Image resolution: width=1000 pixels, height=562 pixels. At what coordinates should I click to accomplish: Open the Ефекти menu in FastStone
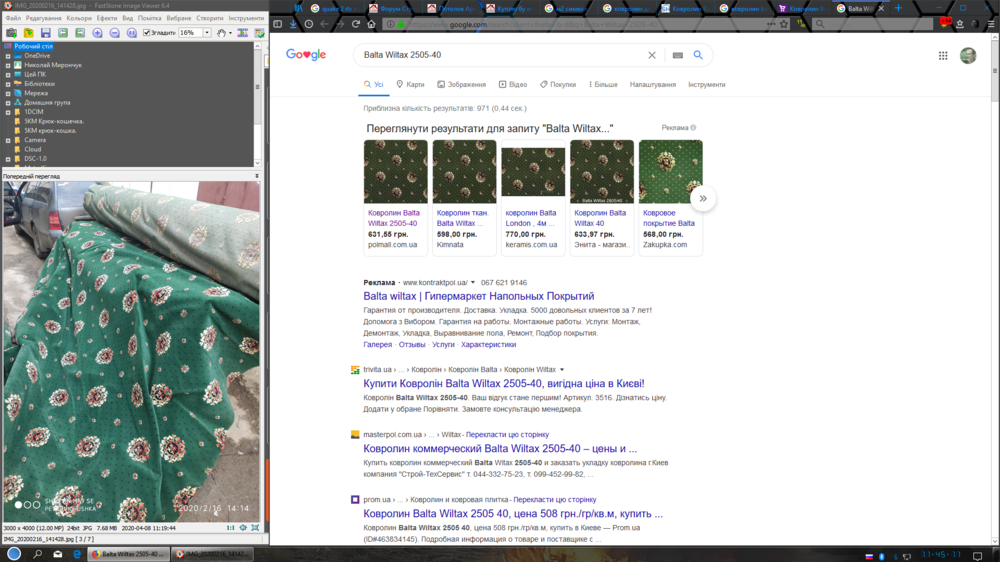click(x=107, y=18)
